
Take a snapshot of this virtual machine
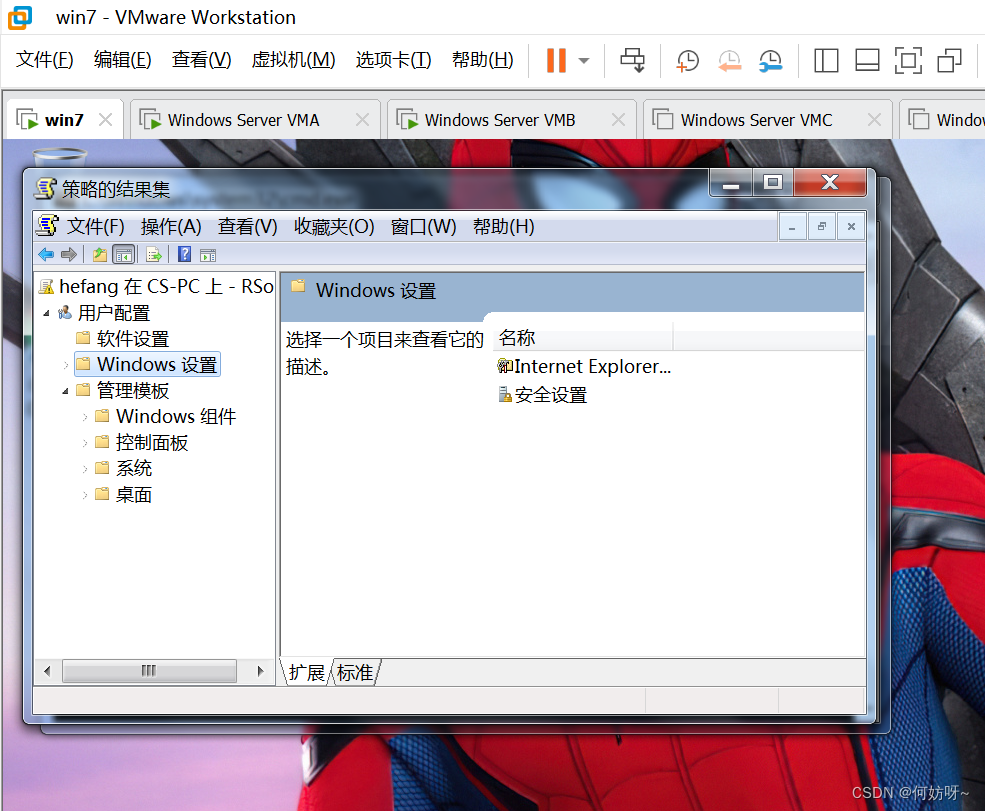click(687, 60)
